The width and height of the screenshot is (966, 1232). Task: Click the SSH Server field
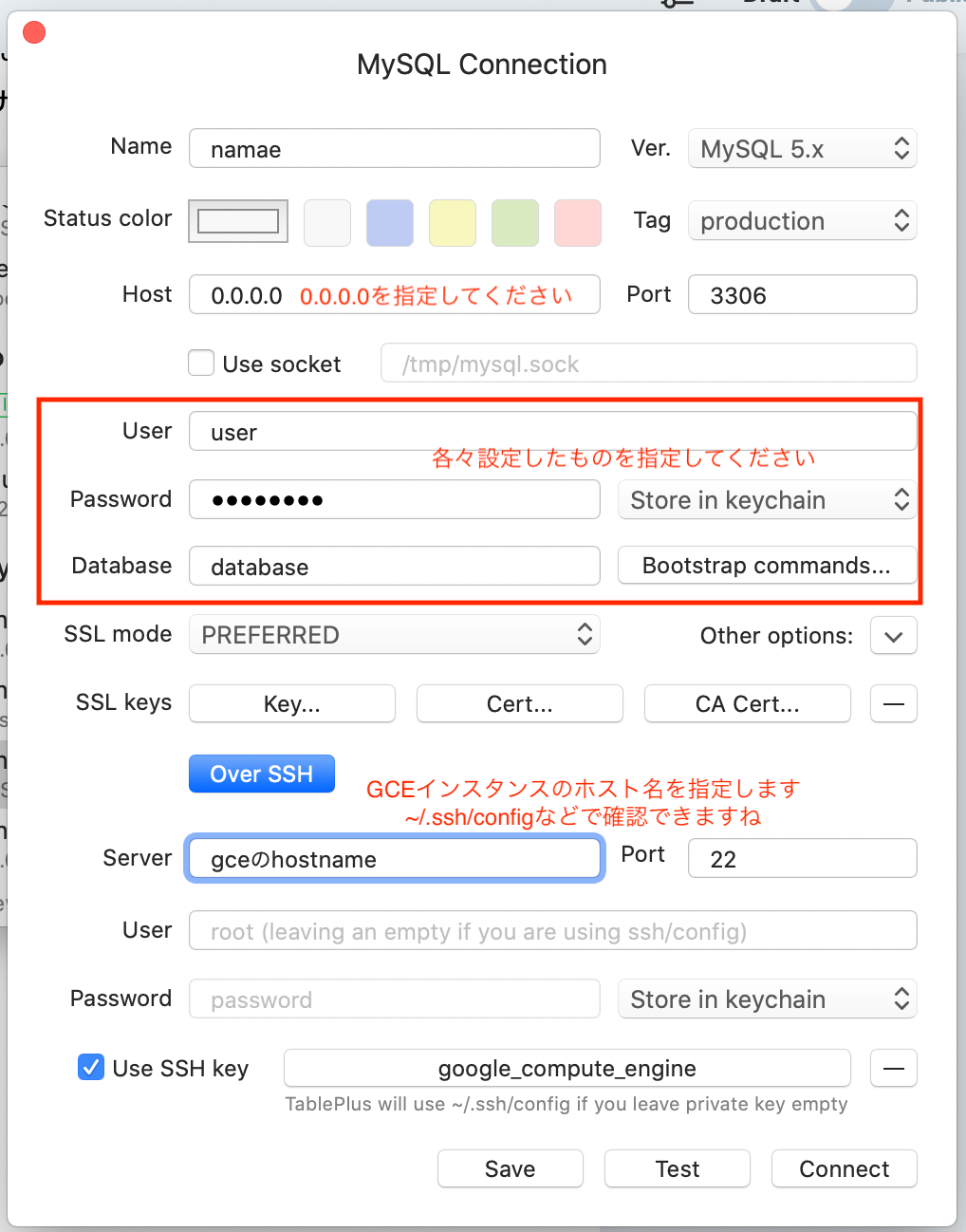395,858
